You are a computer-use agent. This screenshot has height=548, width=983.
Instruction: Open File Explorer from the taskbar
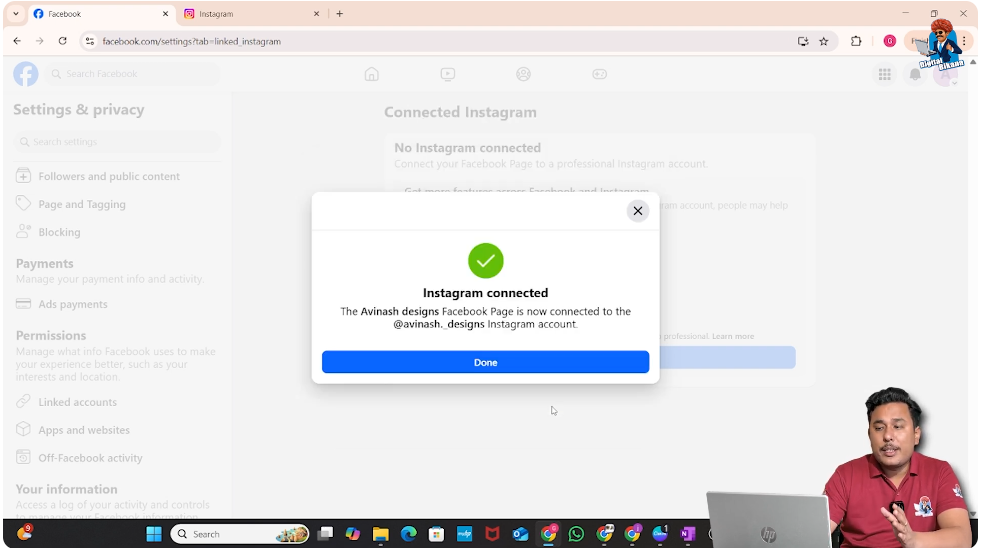381,534
